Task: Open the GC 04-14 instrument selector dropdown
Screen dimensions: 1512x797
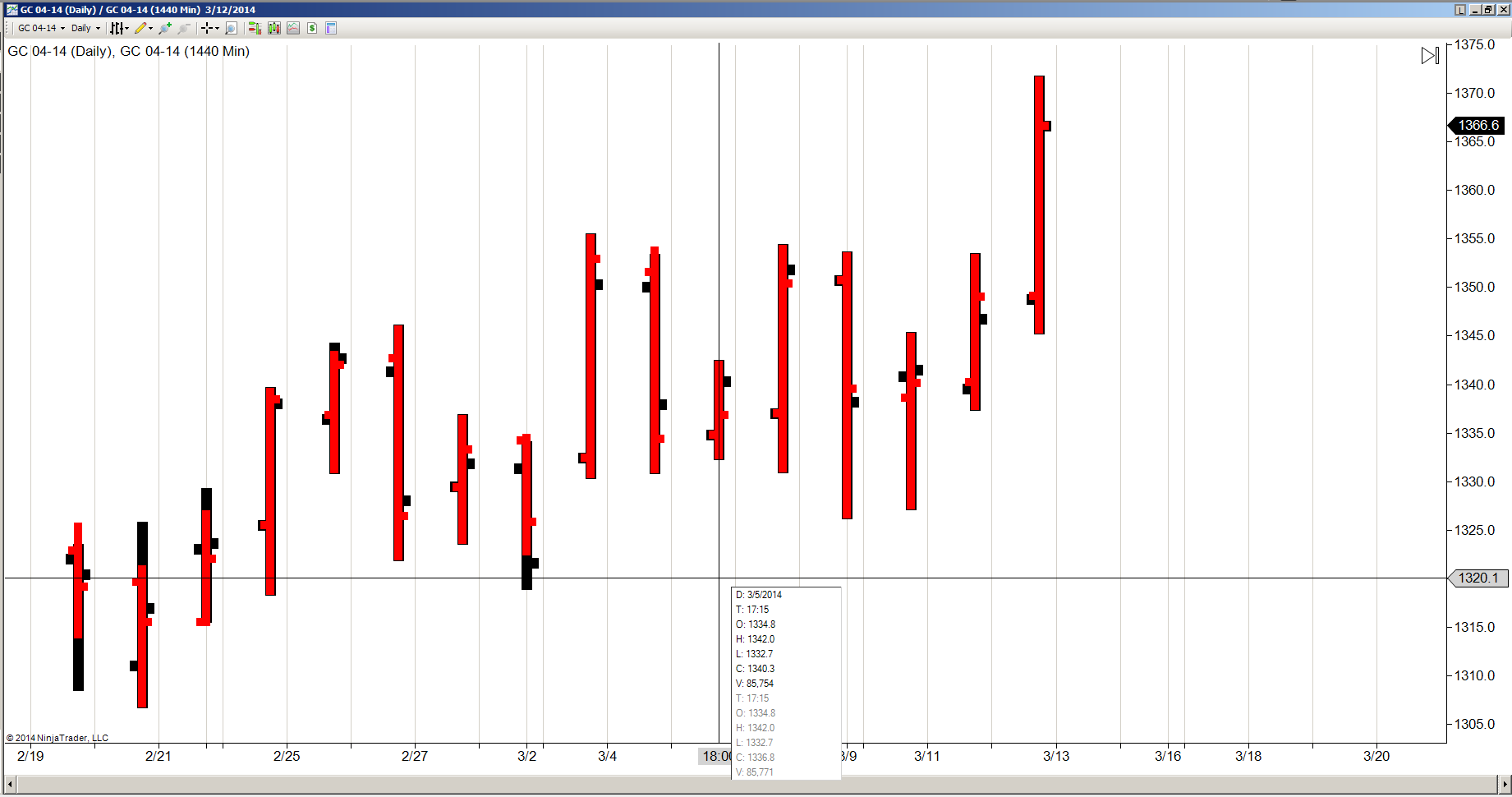Action: tap(41, 28)
